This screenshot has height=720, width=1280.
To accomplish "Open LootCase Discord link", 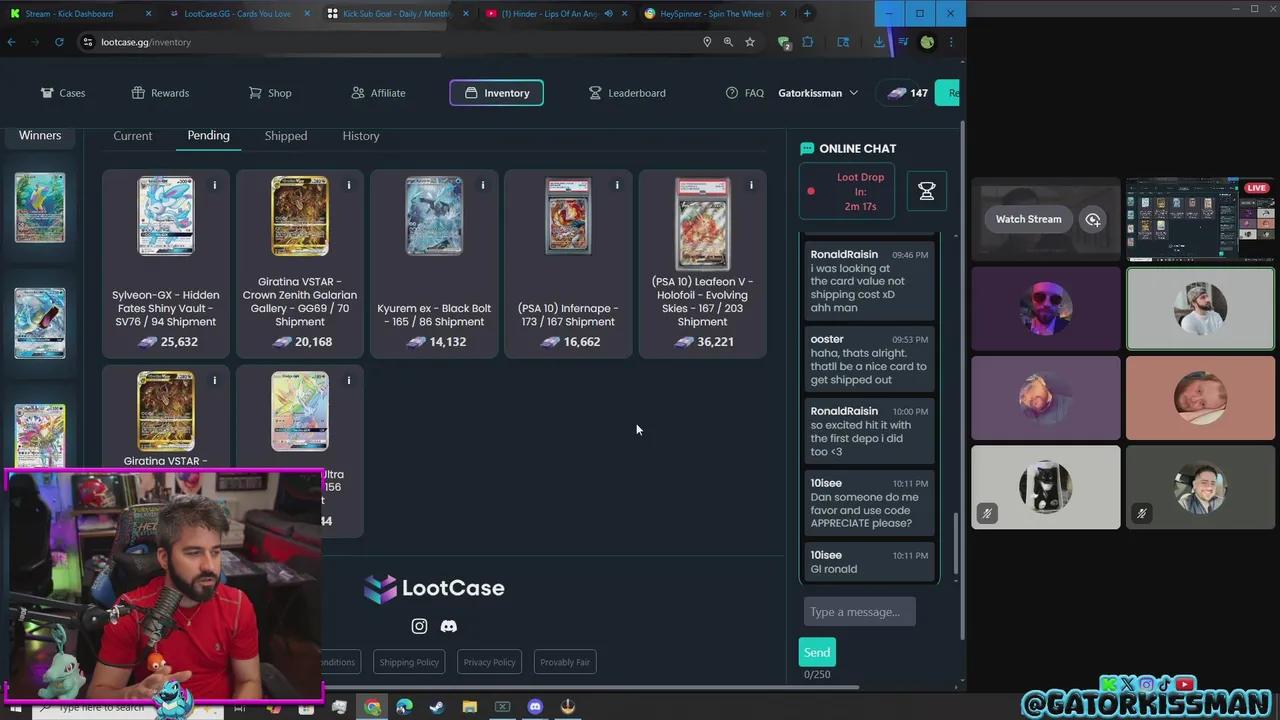I will pos(449,626).
